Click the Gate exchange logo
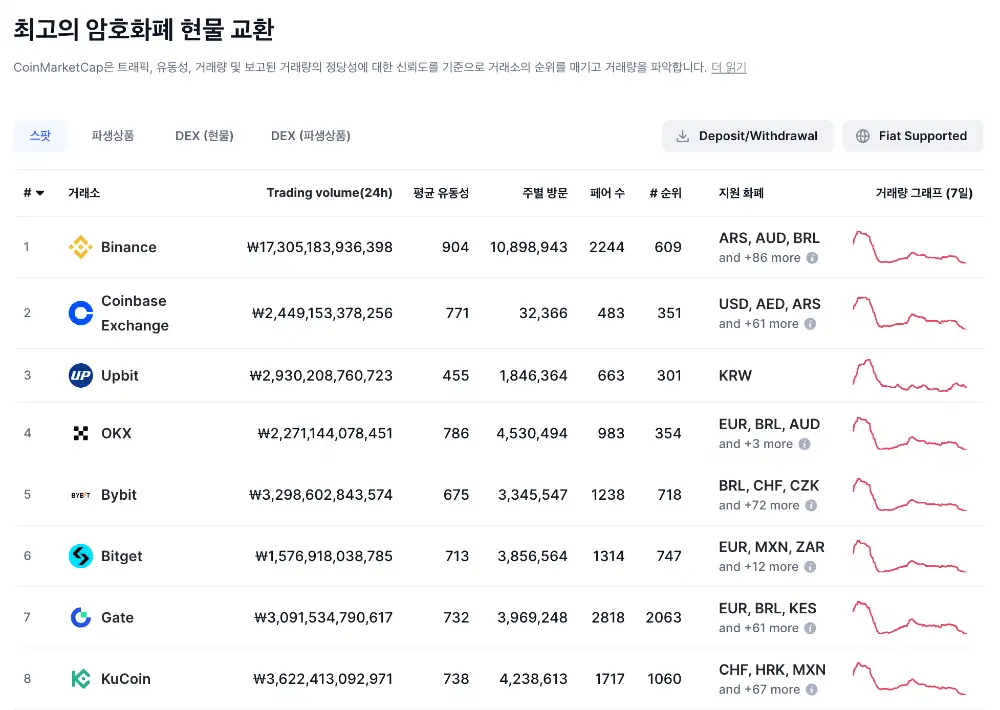The width and height of the screenshot is (1000, 710). point(80,617)
